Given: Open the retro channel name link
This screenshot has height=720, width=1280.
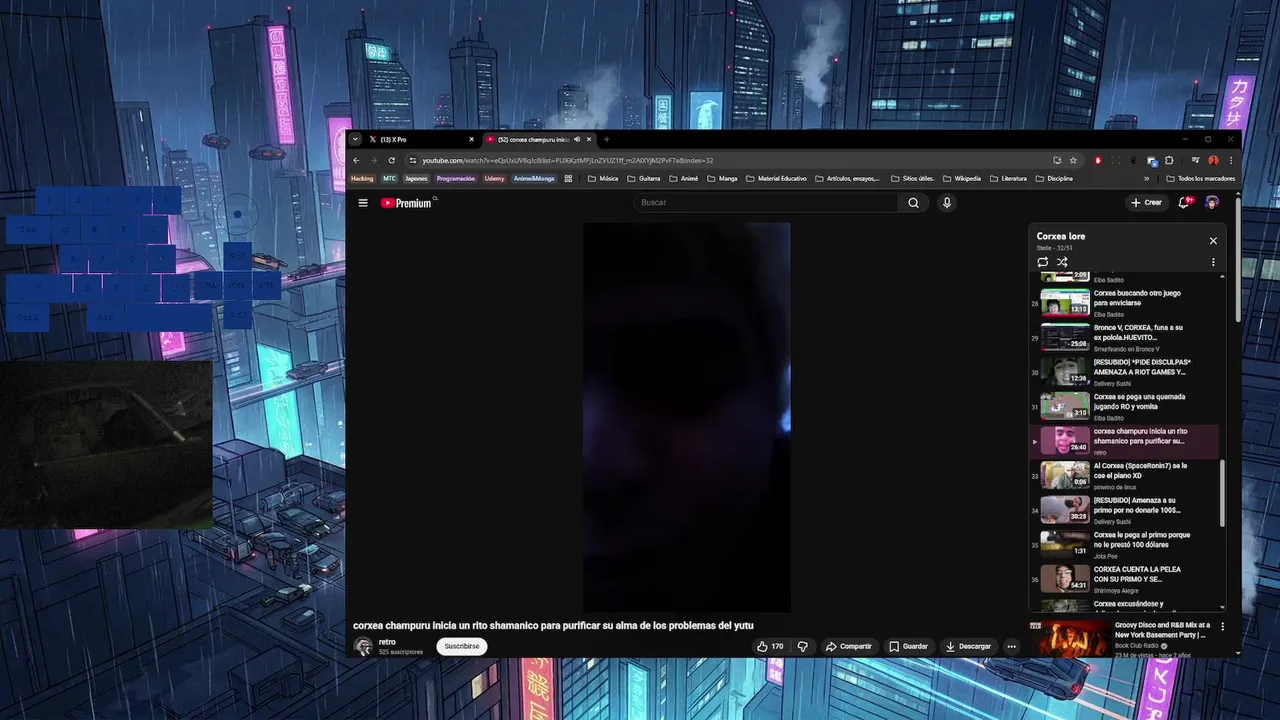Looking at the screenshot, I should [387, 642].
